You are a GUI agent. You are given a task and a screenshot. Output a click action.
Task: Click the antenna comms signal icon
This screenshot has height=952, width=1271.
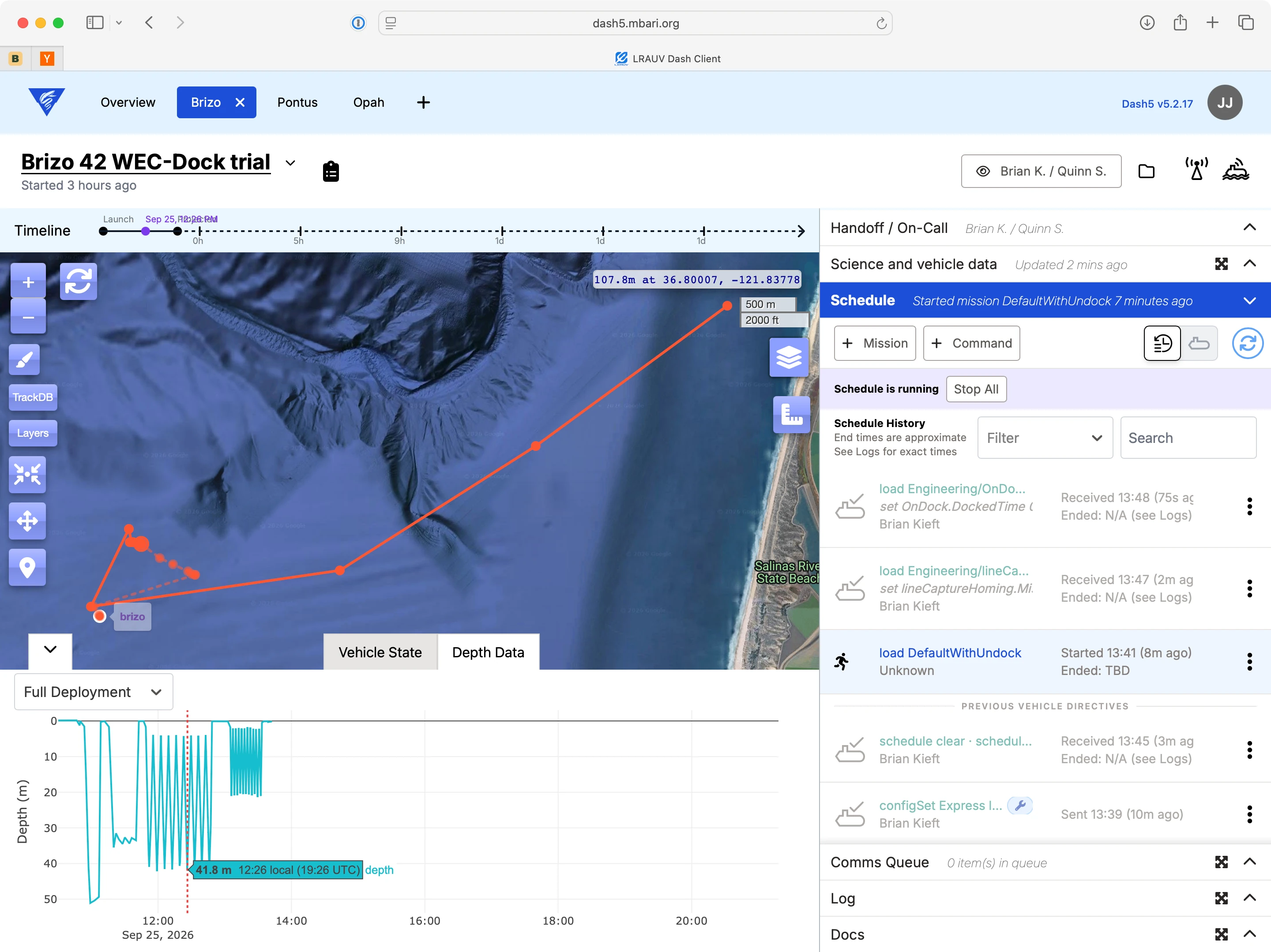click(1196, 170)
